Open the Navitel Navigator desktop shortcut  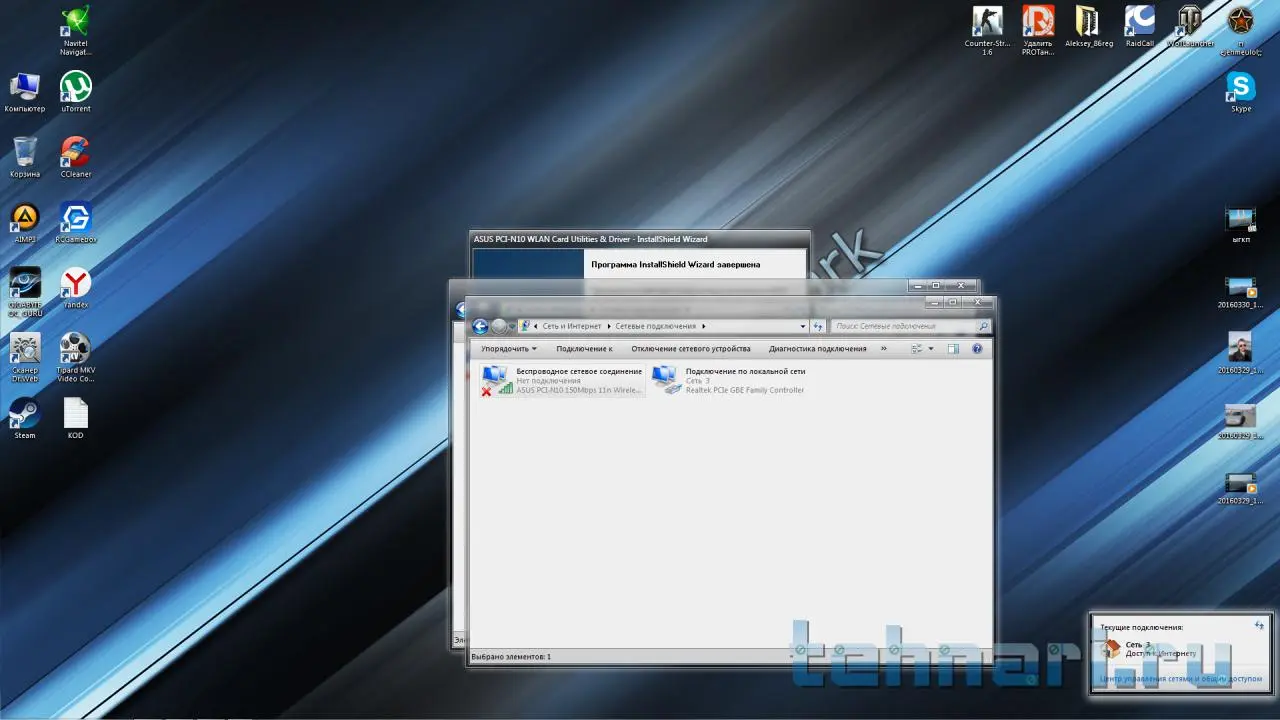click(76, 30)
